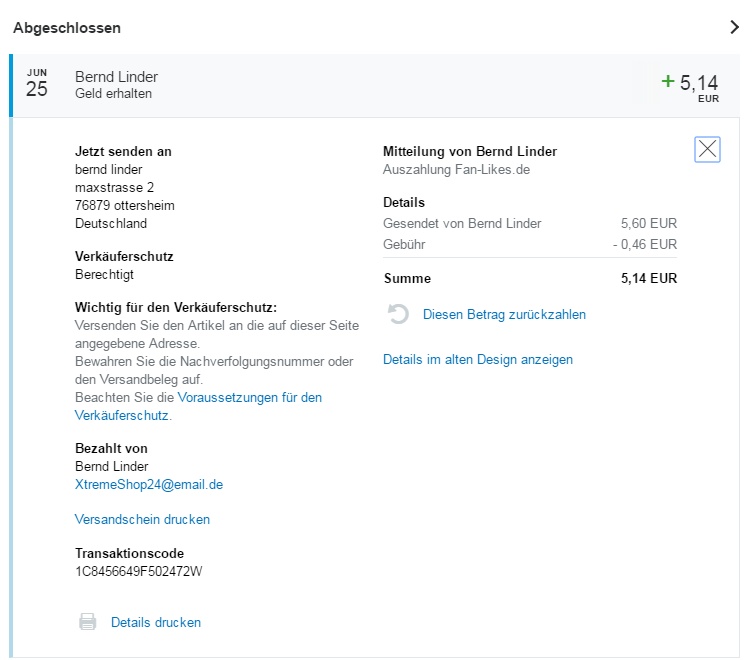Click the 5,14 EUR amount in the row header
This screenshot has width=752, height=660.
[699, 84]
